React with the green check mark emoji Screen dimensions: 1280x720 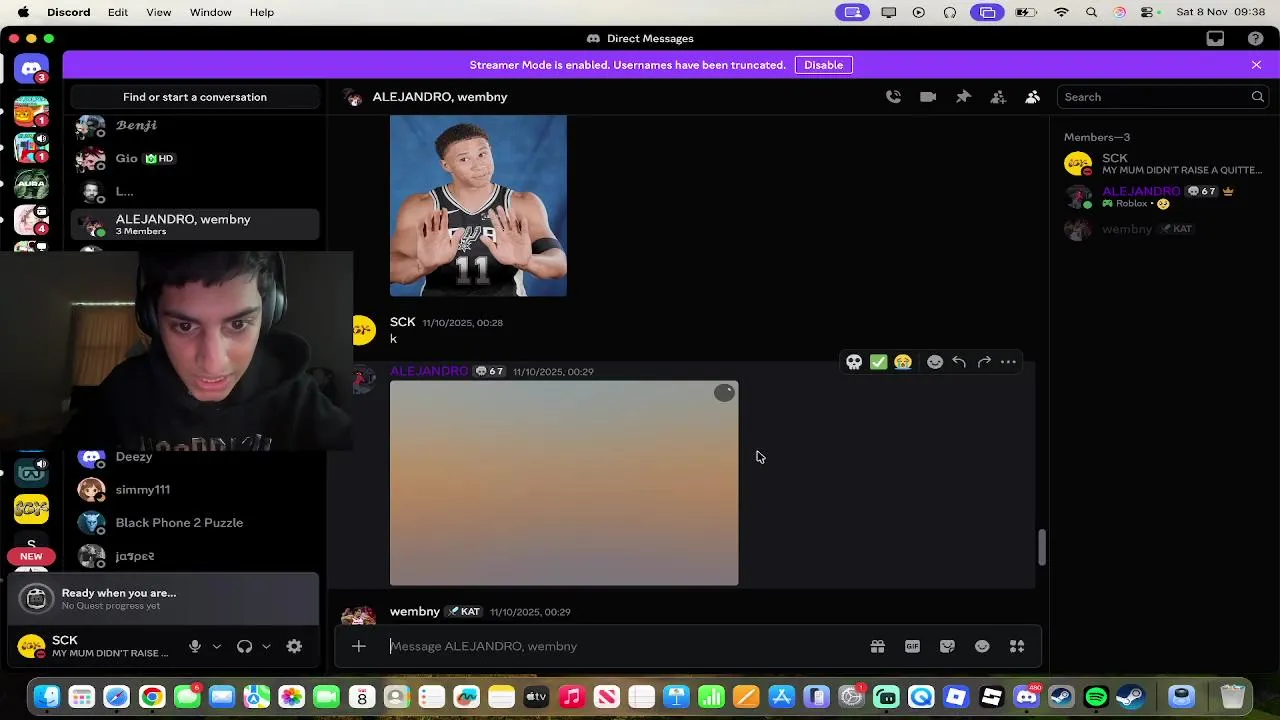click(878, 362)
